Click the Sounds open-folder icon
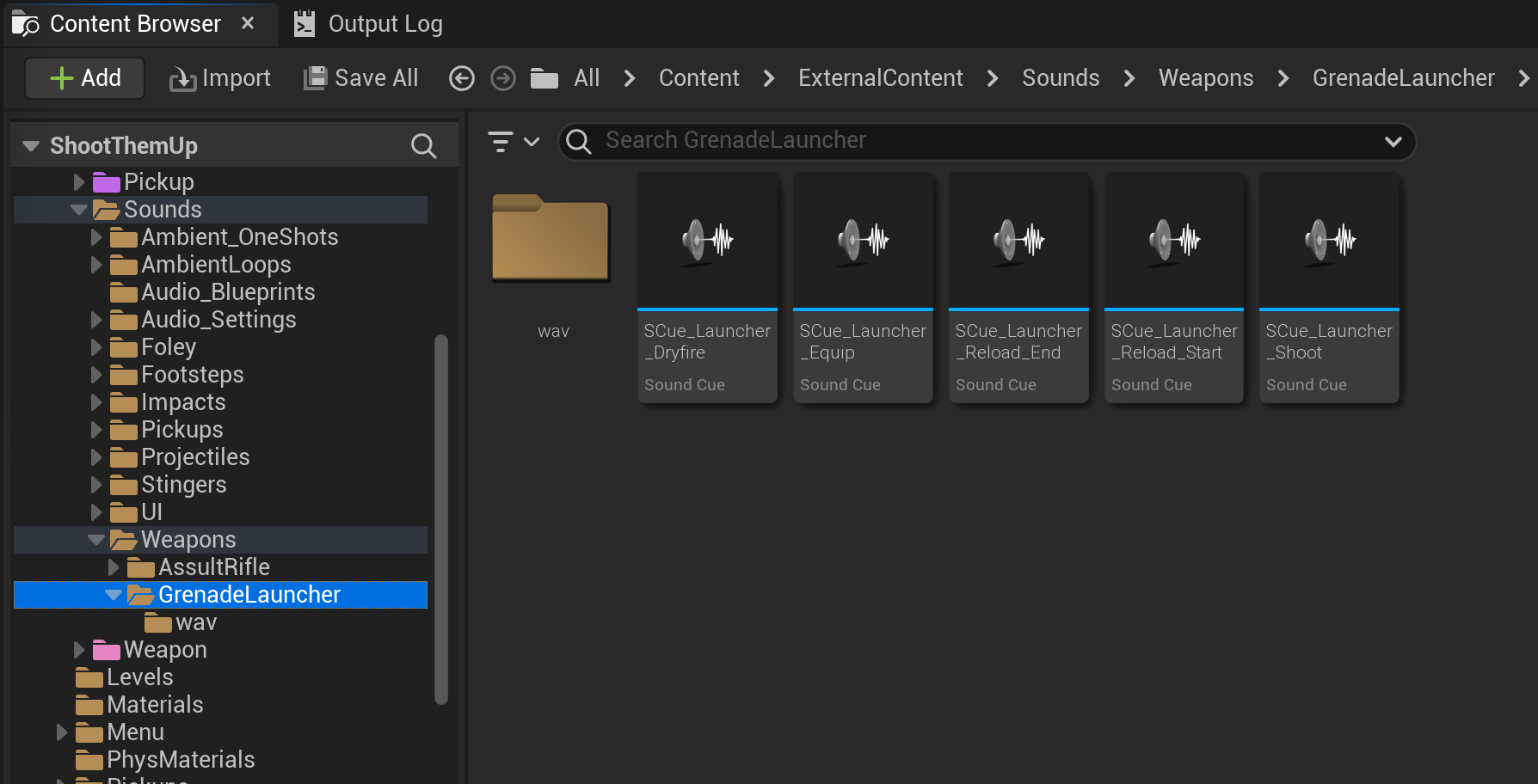This screenshot has width=1538, height=784. [x=106, y=210]
